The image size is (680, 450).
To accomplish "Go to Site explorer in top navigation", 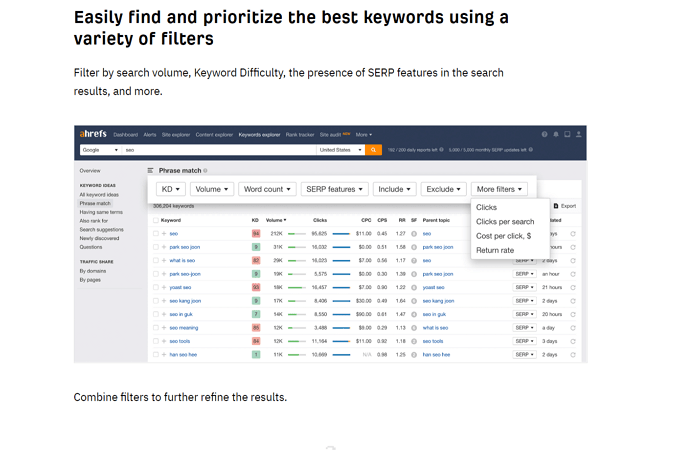I will 176,135.
